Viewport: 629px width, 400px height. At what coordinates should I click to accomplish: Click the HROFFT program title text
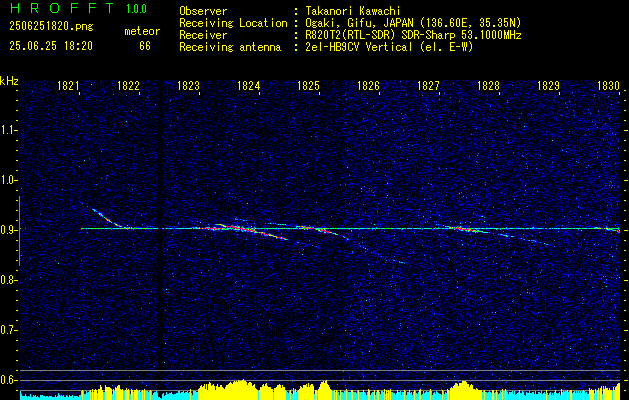click(x=62, y=8)
